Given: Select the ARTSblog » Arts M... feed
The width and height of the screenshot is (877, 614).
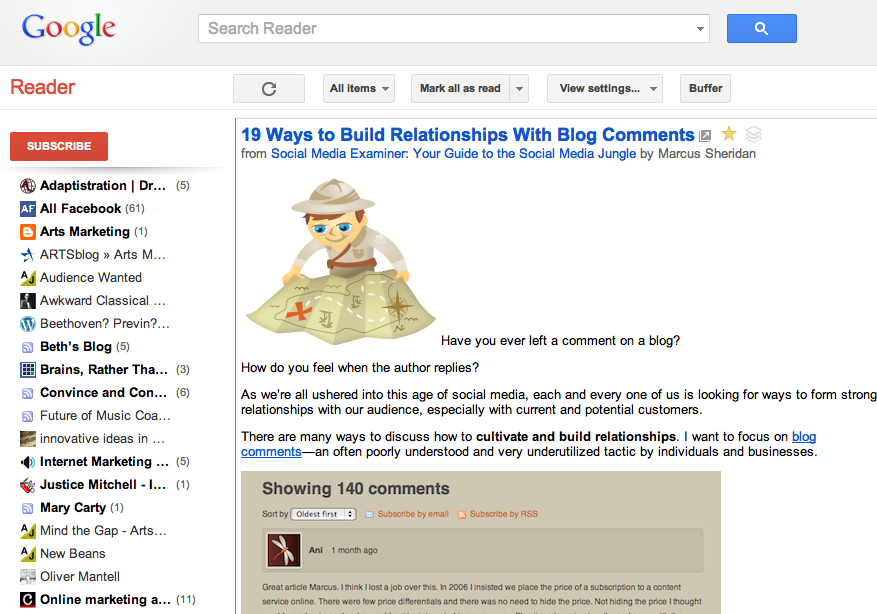Looking at the screenshot, I should tap(103, 255).
